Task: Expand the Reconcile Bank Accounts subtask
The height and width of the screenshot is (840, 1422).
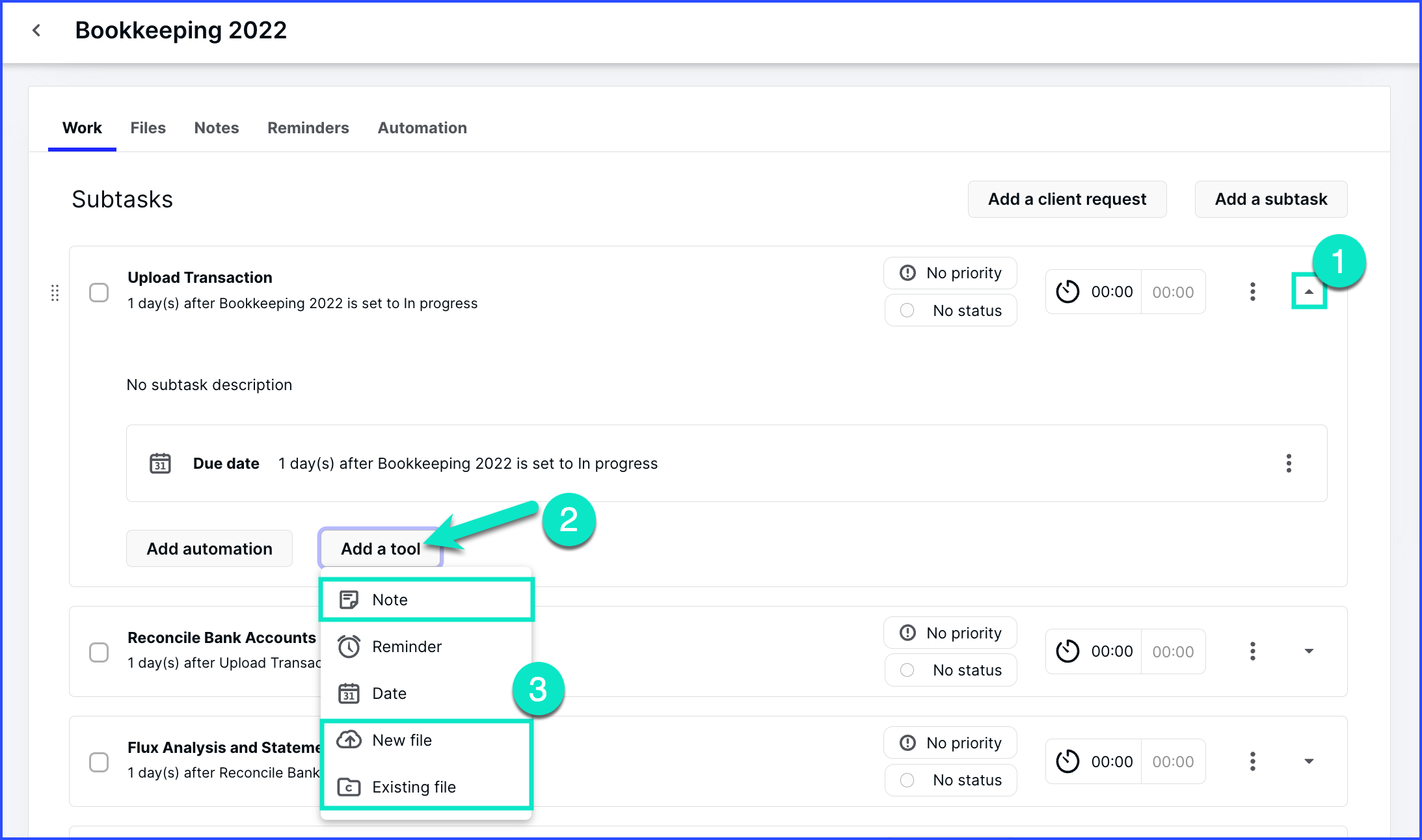Action: pos(1309,651)
